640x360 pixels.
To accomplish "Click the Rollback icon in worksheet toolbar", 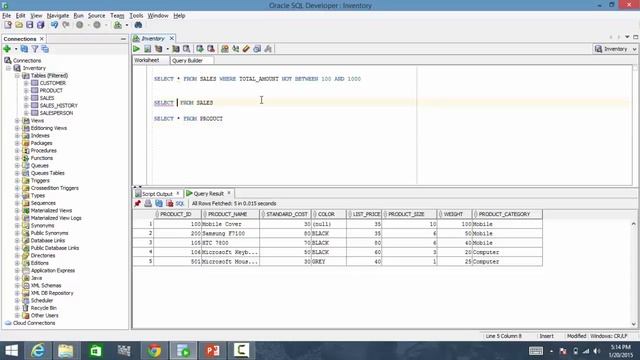I will click(x=211, y=49).
